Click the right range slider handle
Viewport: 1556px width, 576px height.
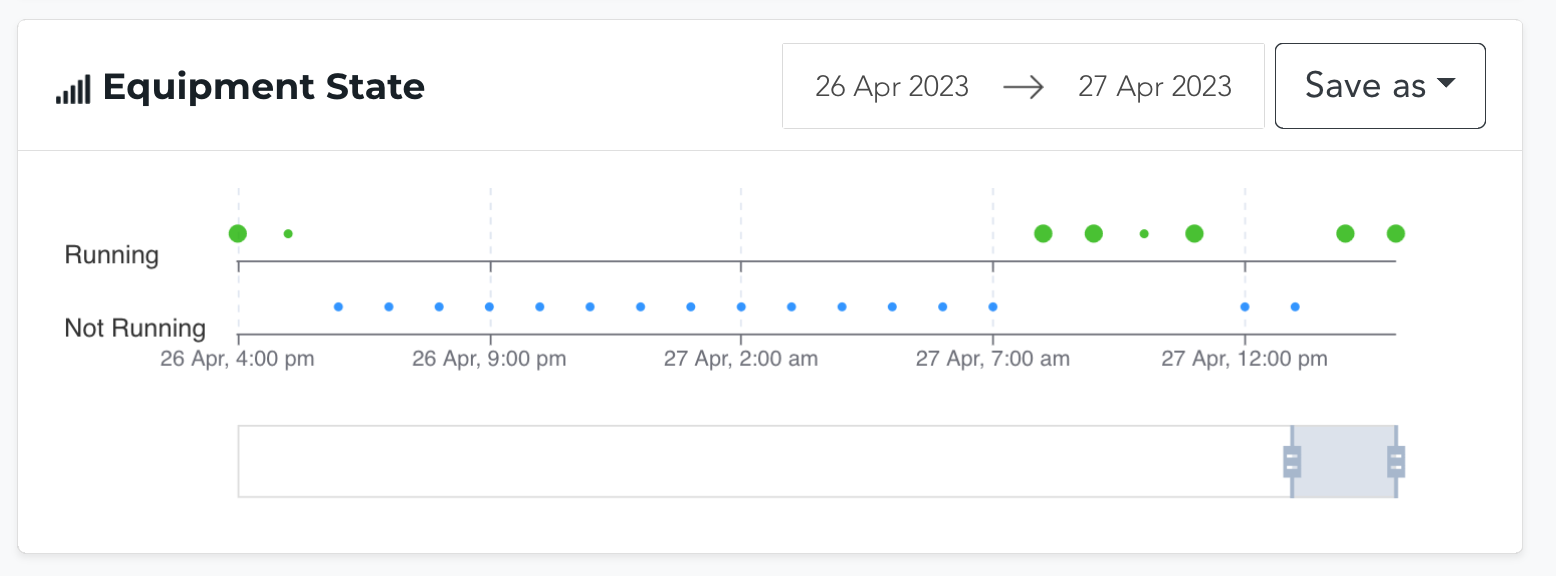[x=1396, y=461]
